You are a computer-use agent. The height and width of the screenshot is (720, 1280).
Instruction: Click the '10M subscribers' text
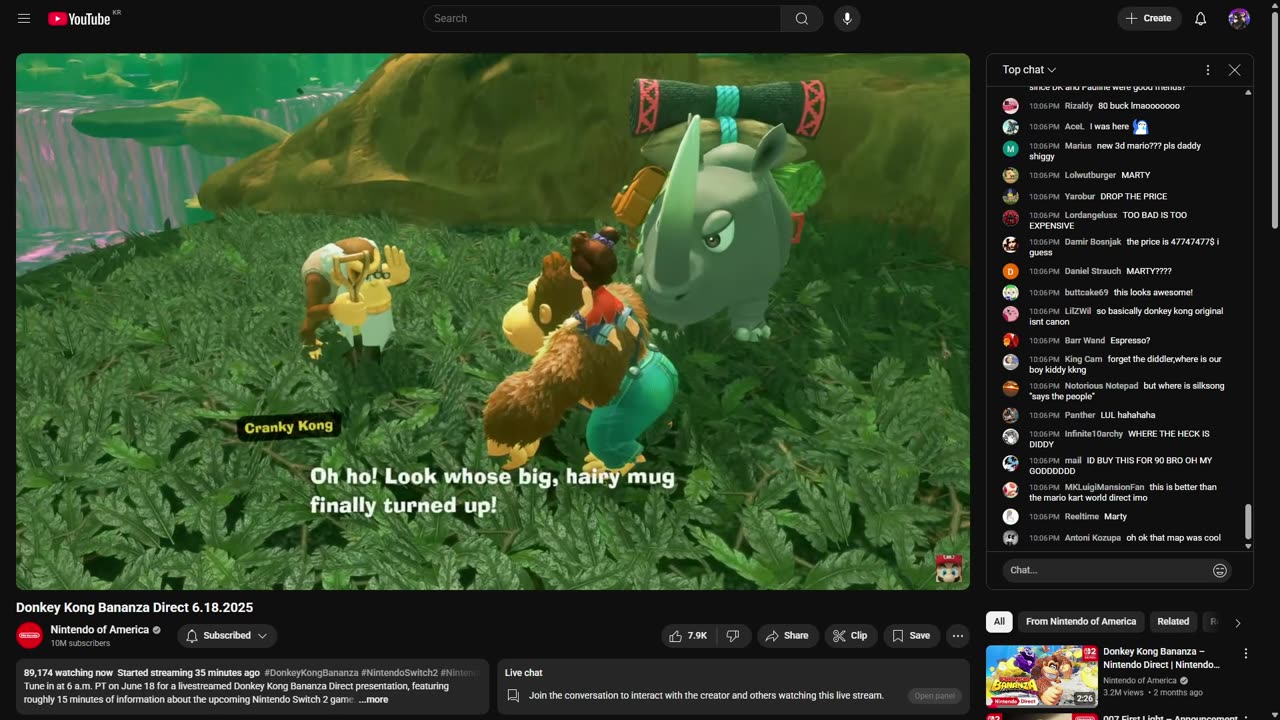[x=81, y=643]
